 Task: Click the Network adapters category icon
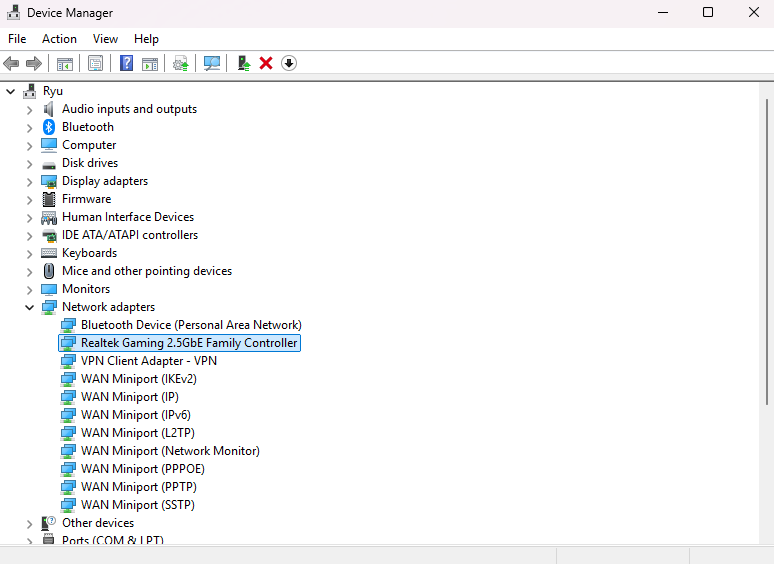[49, 307]
